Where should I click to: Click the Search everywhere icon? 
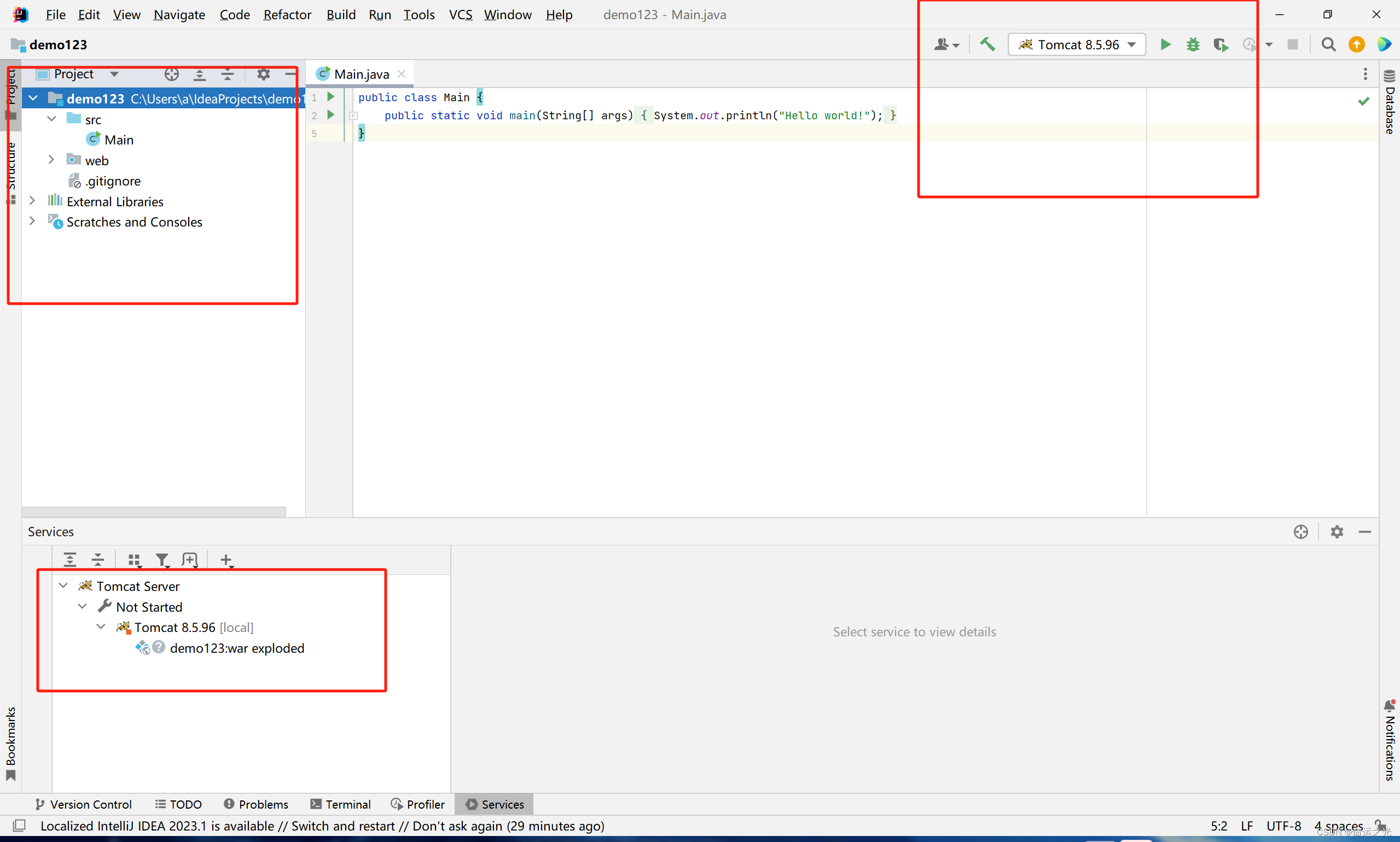coord(1326,44)
